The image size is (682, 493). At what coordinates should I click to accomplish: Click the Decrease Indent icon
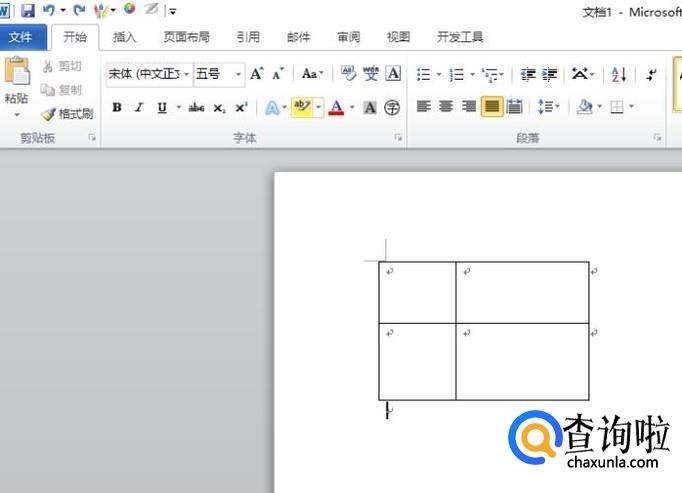[528, 75]
